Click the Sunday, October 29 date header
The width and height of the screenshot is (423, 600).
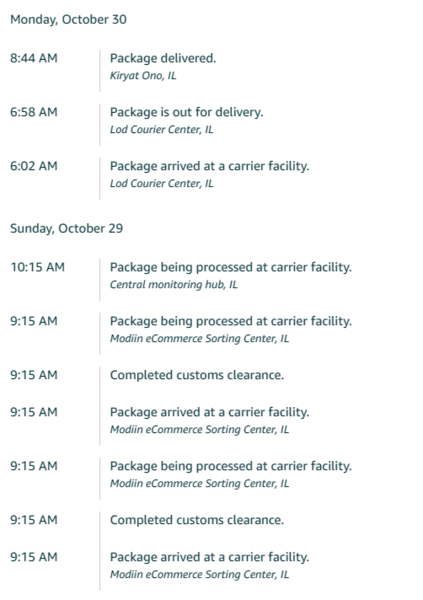pos(67,228)
